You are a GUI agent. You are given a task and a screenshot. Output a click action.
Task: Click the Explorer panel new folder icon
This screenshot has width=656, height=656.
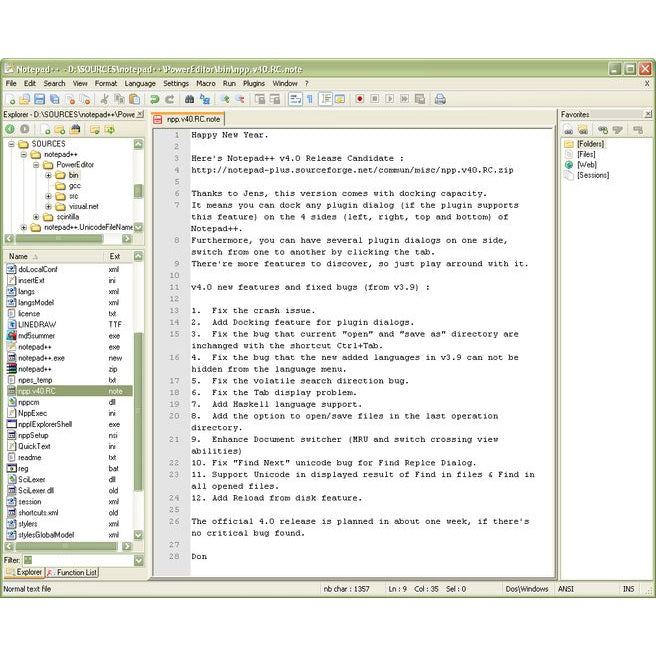pos(60,129)
